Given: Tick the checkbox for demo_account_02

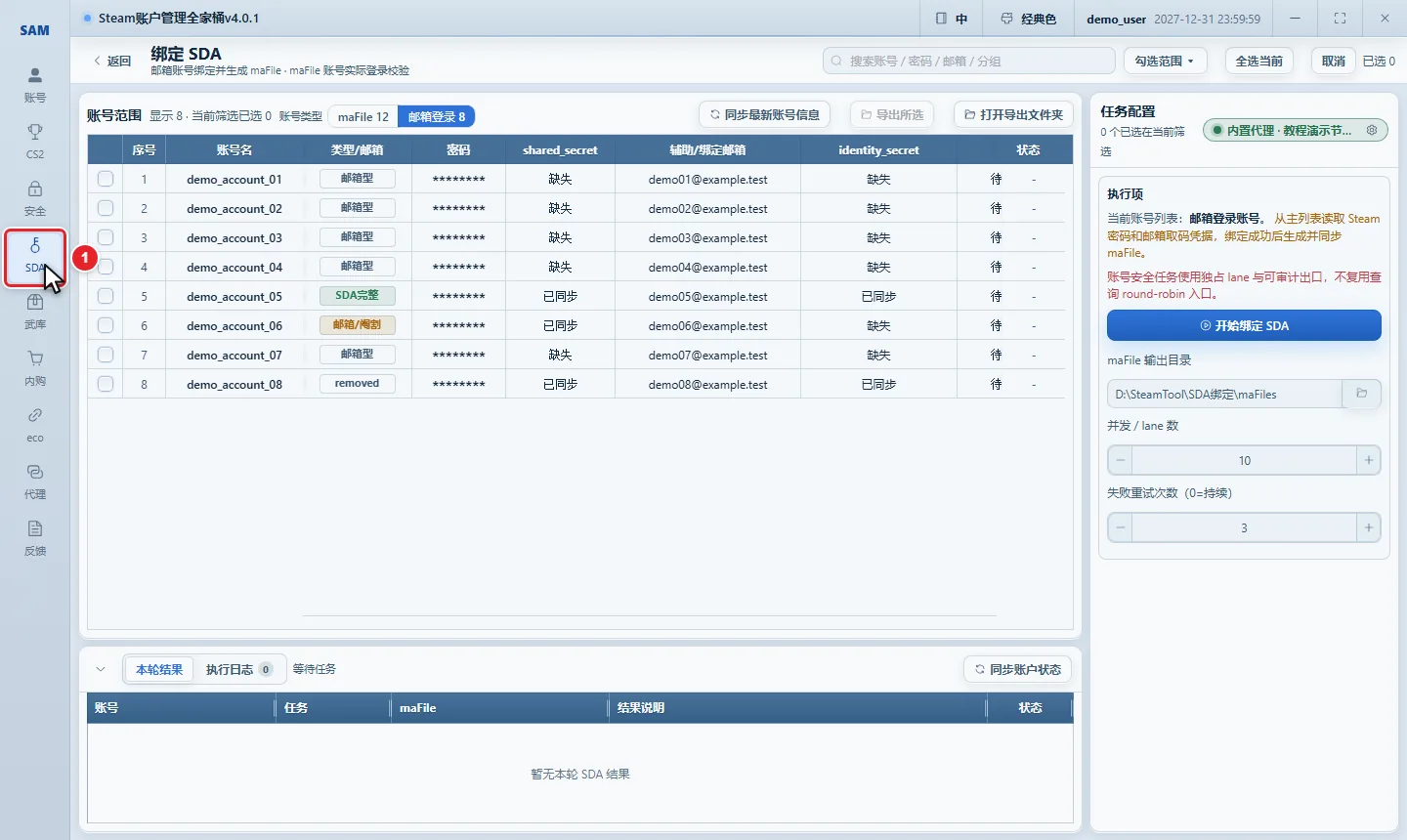Looking at the screenshot, I should 106,208.
